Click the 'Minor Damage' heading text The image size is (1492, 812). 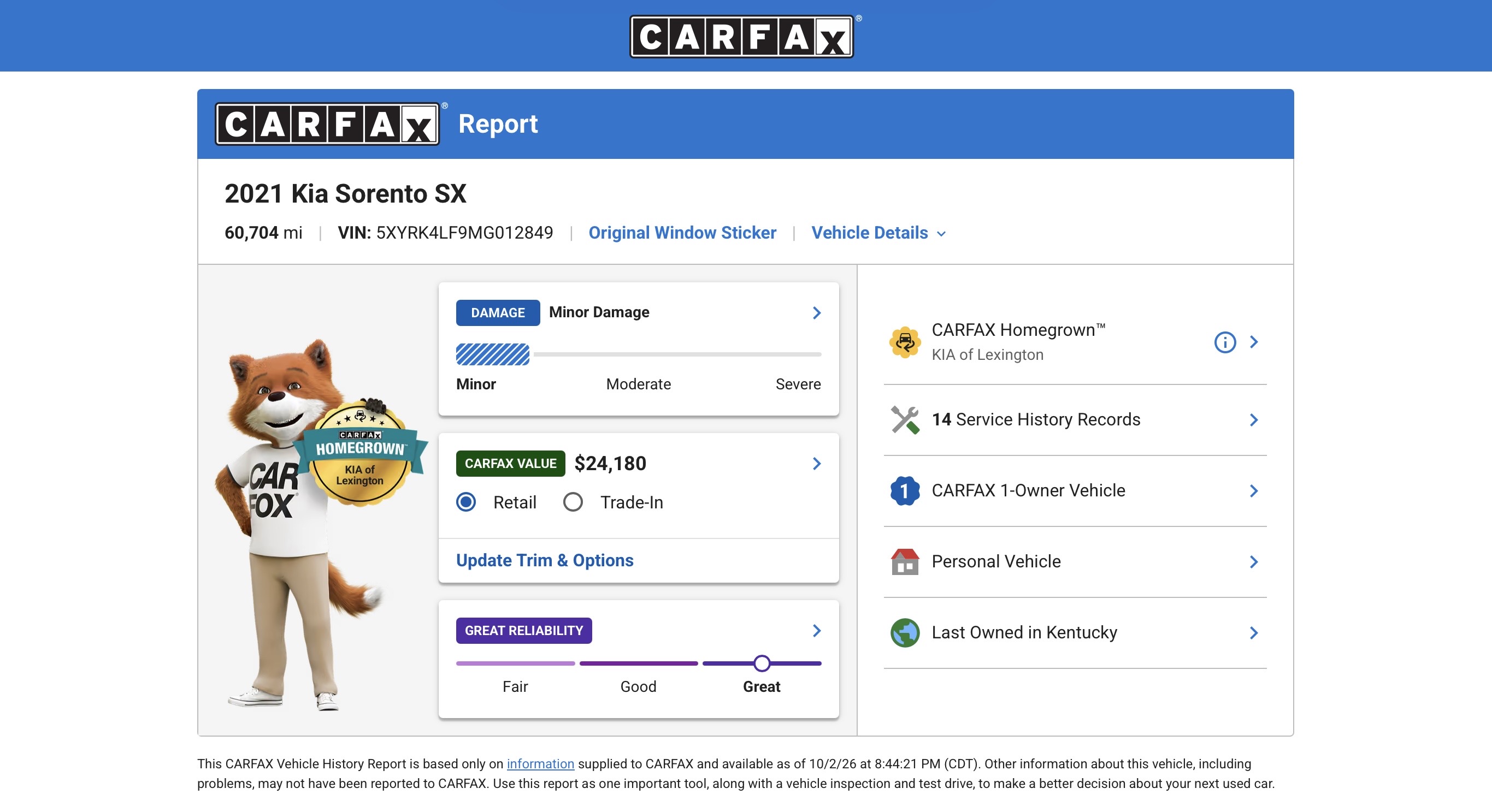point(599,312)
